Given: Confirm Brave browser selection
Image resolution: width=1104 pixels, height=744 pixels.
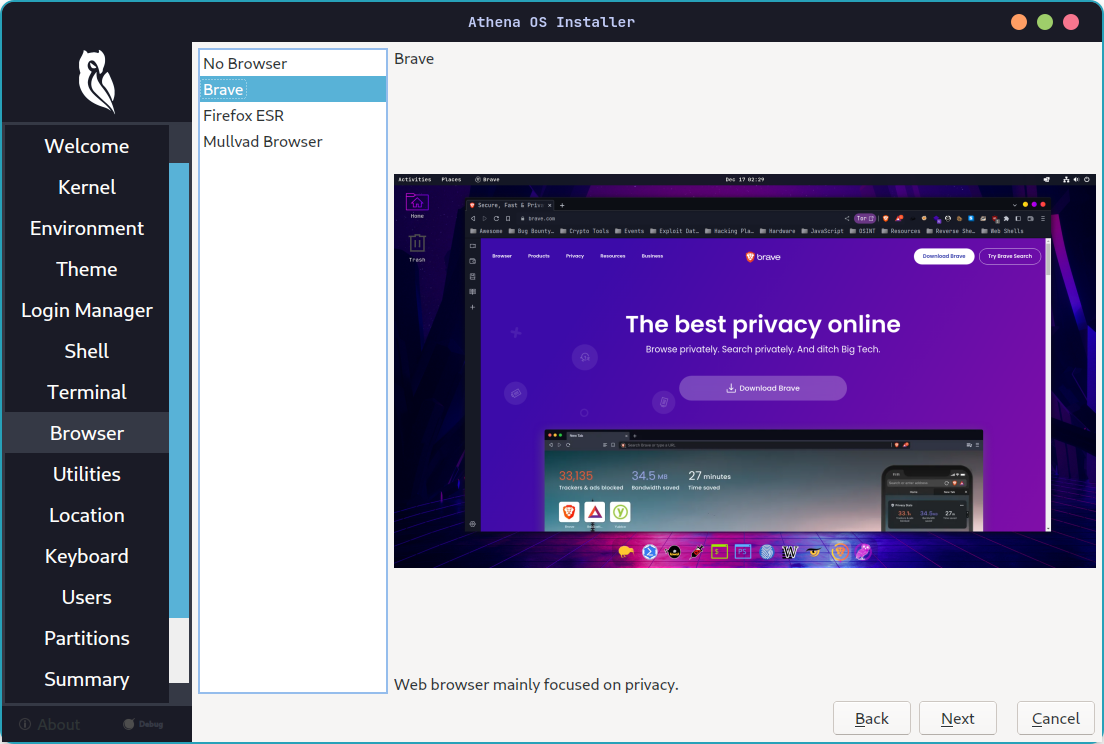Looking at the screenshot, I should pyautogui.click(x=222, y=89).
